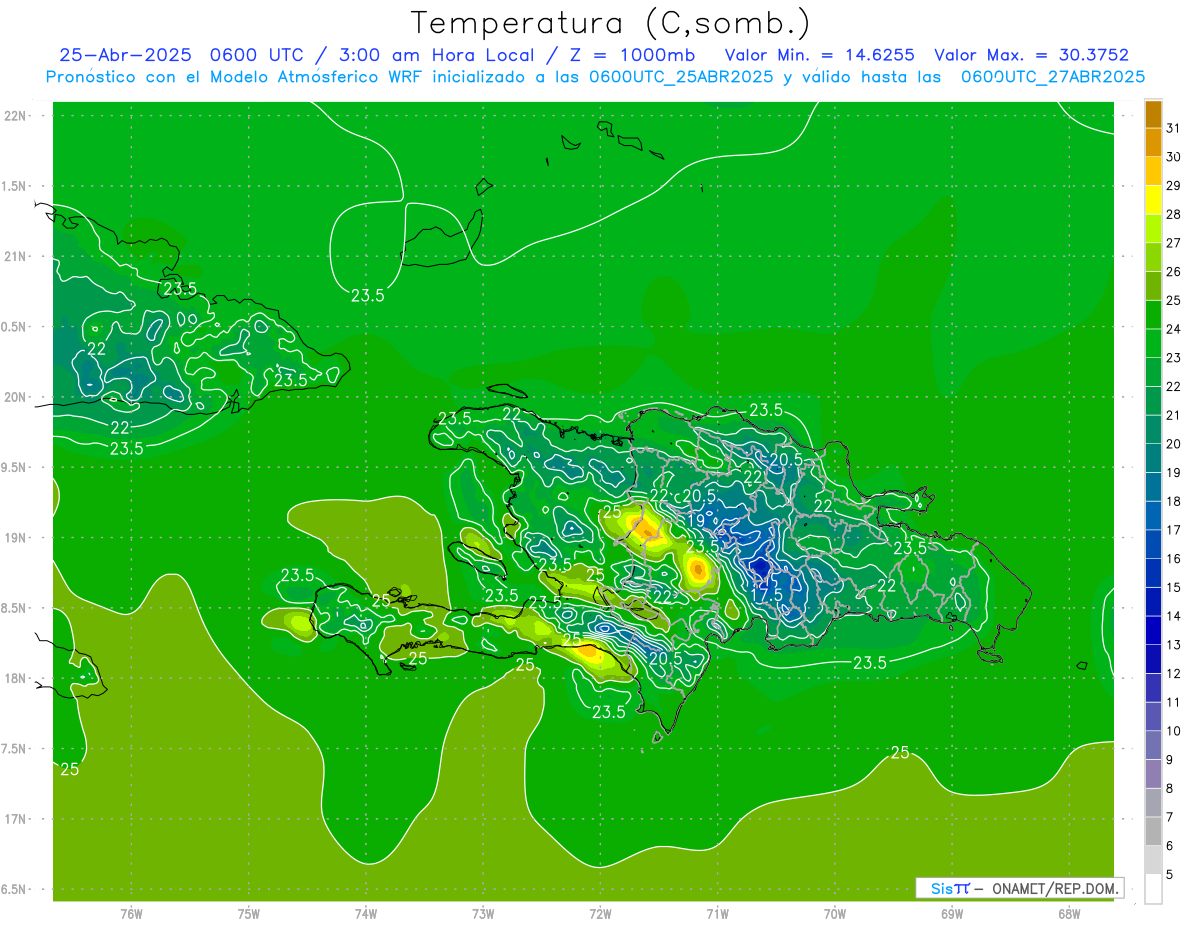Image resolution: width=1200 pixels, height=927 pixels.
Task: Click the 'ONAMET/REP.DOM.' credit label
Action: [x=1053, y=888]
